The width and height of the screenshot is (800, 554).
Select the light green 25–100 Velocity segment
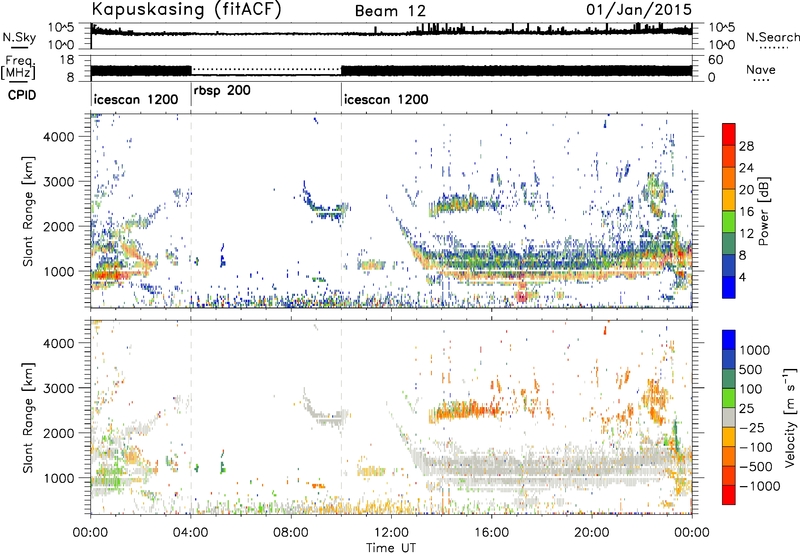[729, 398]
